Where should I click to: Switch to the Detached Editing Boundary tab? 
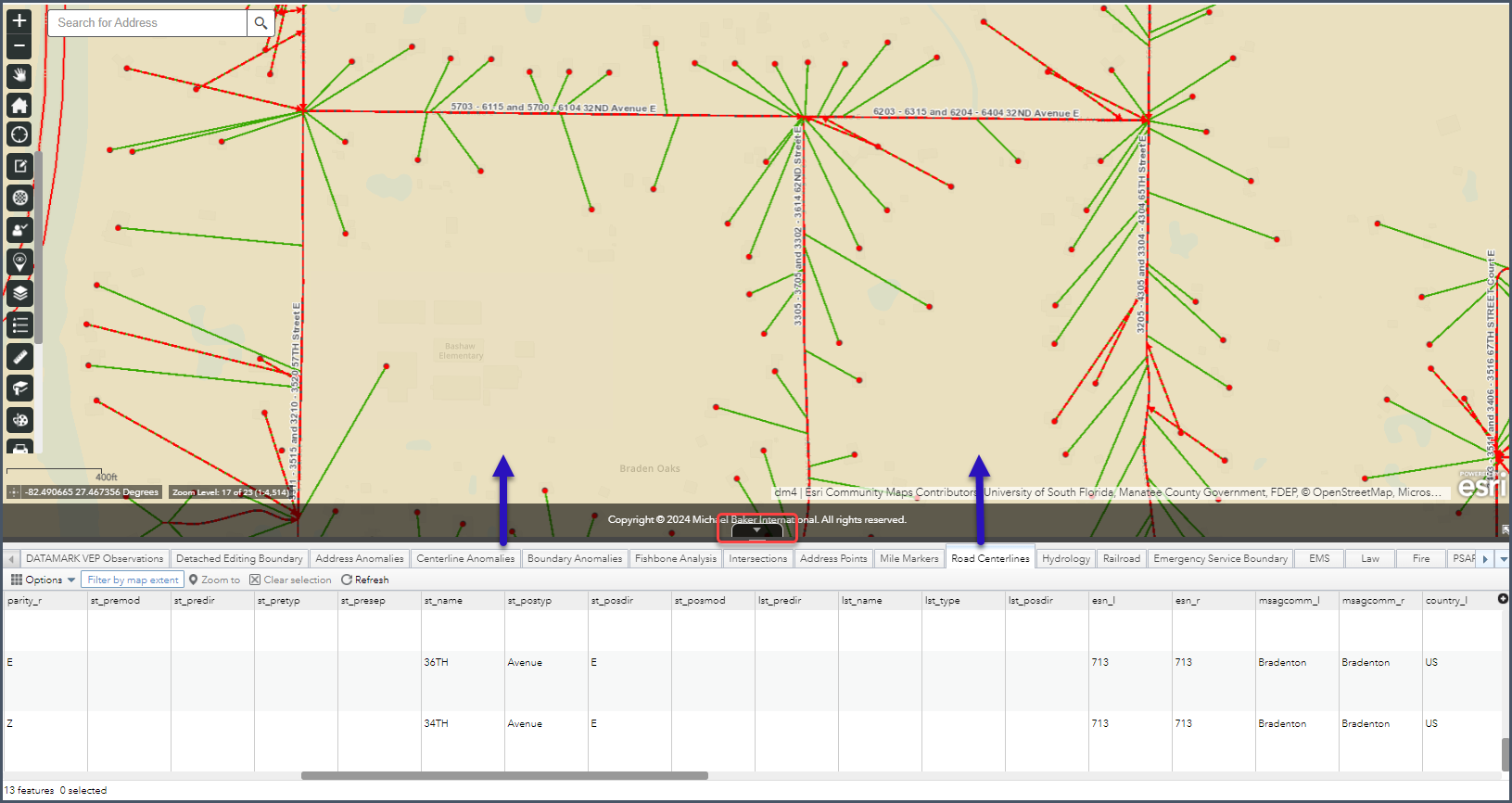coord(239,559)
